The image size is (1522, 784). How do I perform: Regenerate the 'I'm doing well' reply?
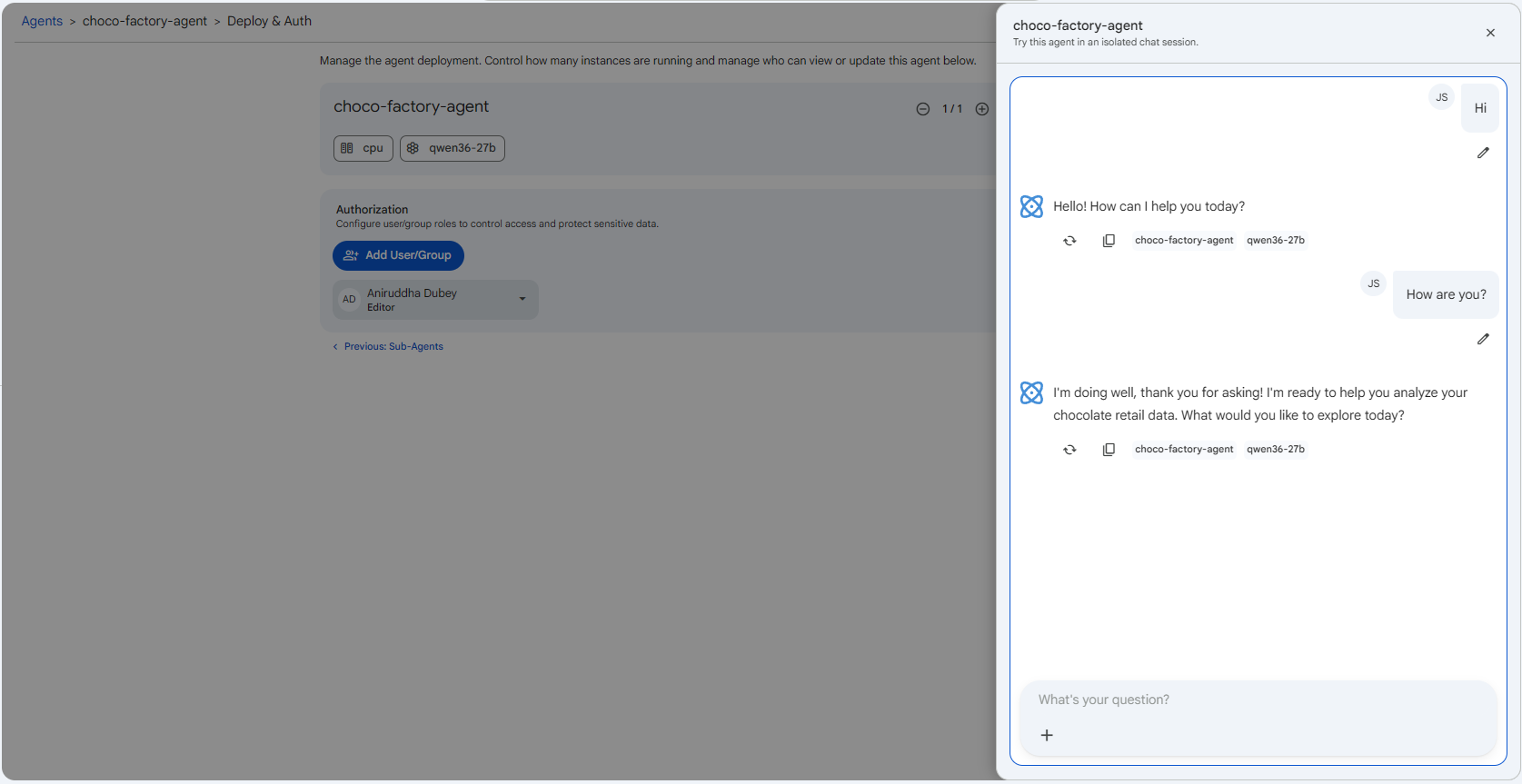click(1069, 450)
